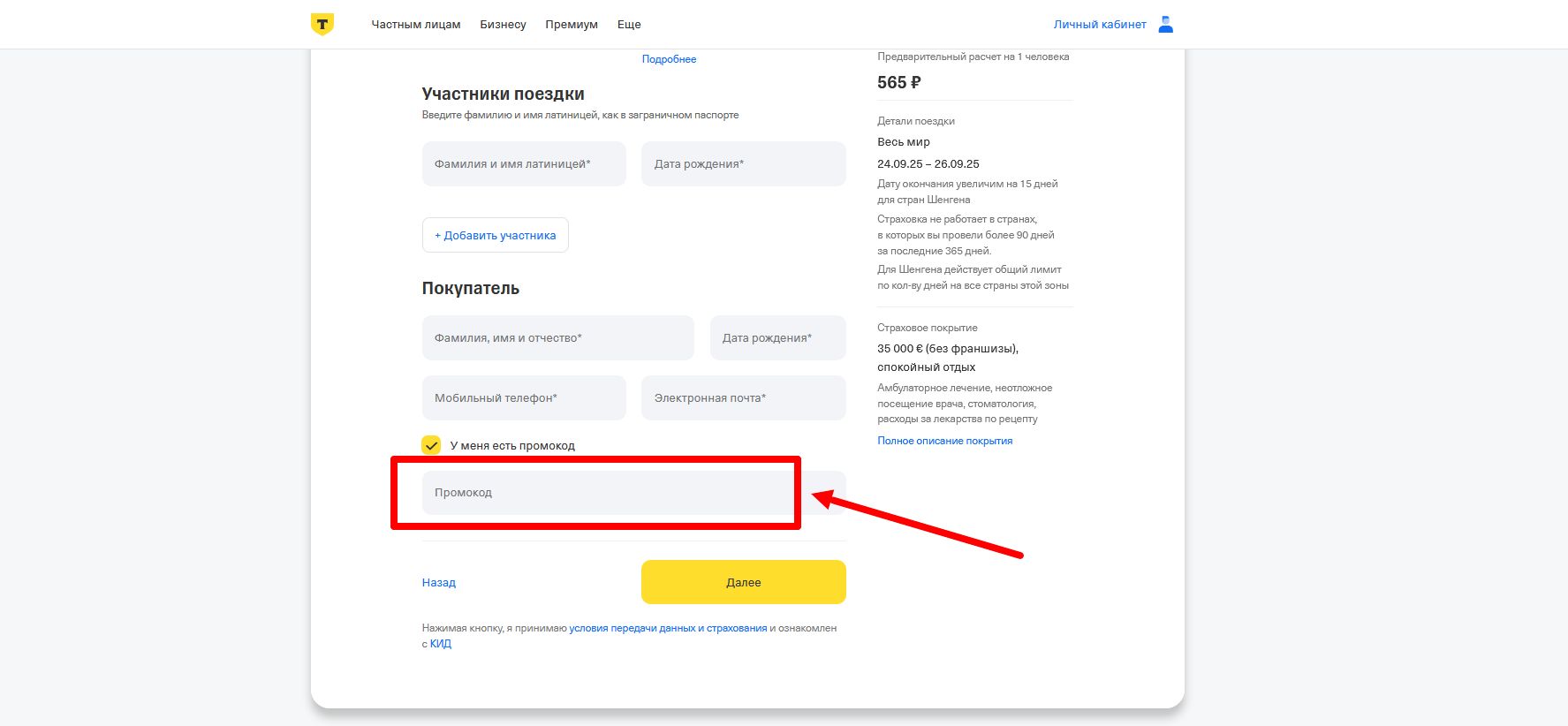This screenshot has height=726, width=1568.
Task: Add a trip participant
Action: point(495,235)
